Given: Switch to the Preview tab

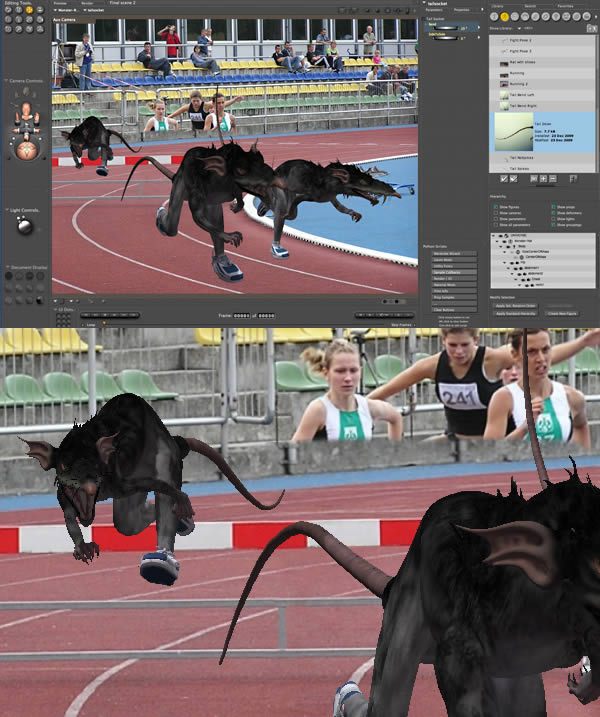Looking at the screenshot, I should tap(60, 3).
